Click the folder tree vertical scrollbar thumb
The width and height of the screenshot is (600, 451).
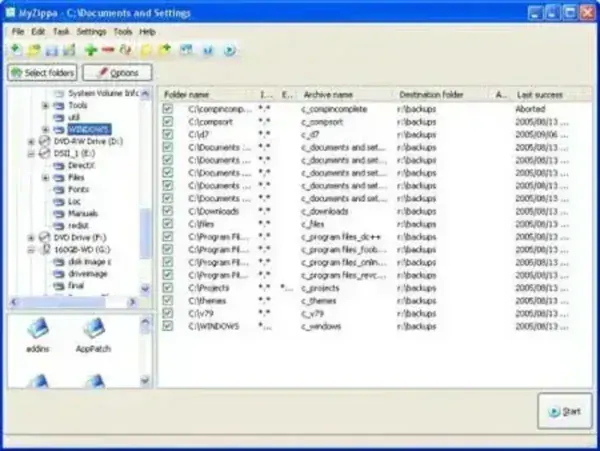pos(145,233)
